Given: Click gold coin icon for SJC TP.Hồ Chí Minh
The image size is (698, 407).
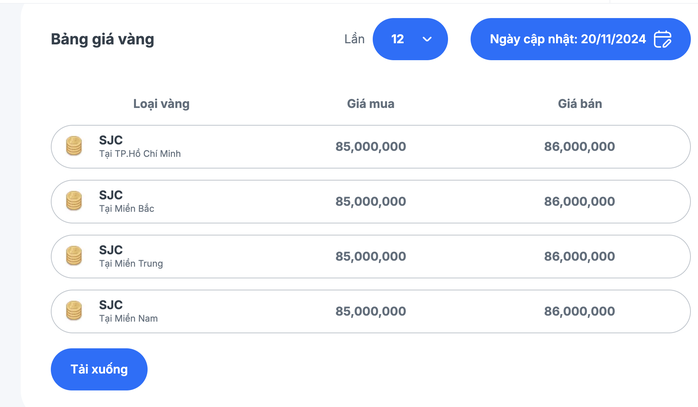Looking at the screenshot, I should (74, 146).
